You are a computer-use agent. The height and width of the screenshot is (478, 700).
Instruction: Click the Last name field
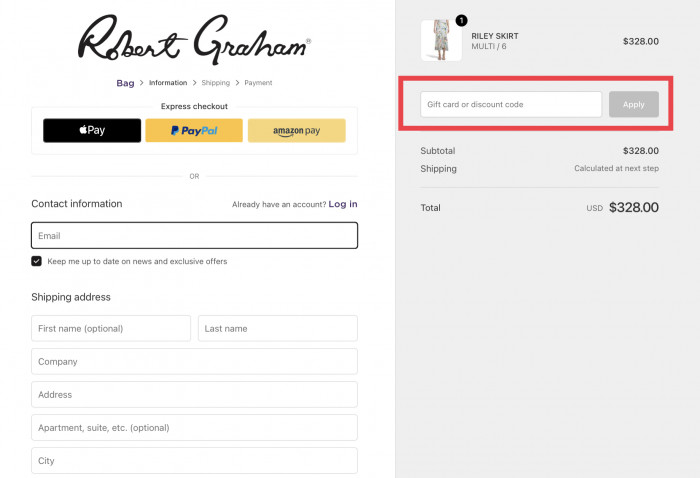(278, 328)
